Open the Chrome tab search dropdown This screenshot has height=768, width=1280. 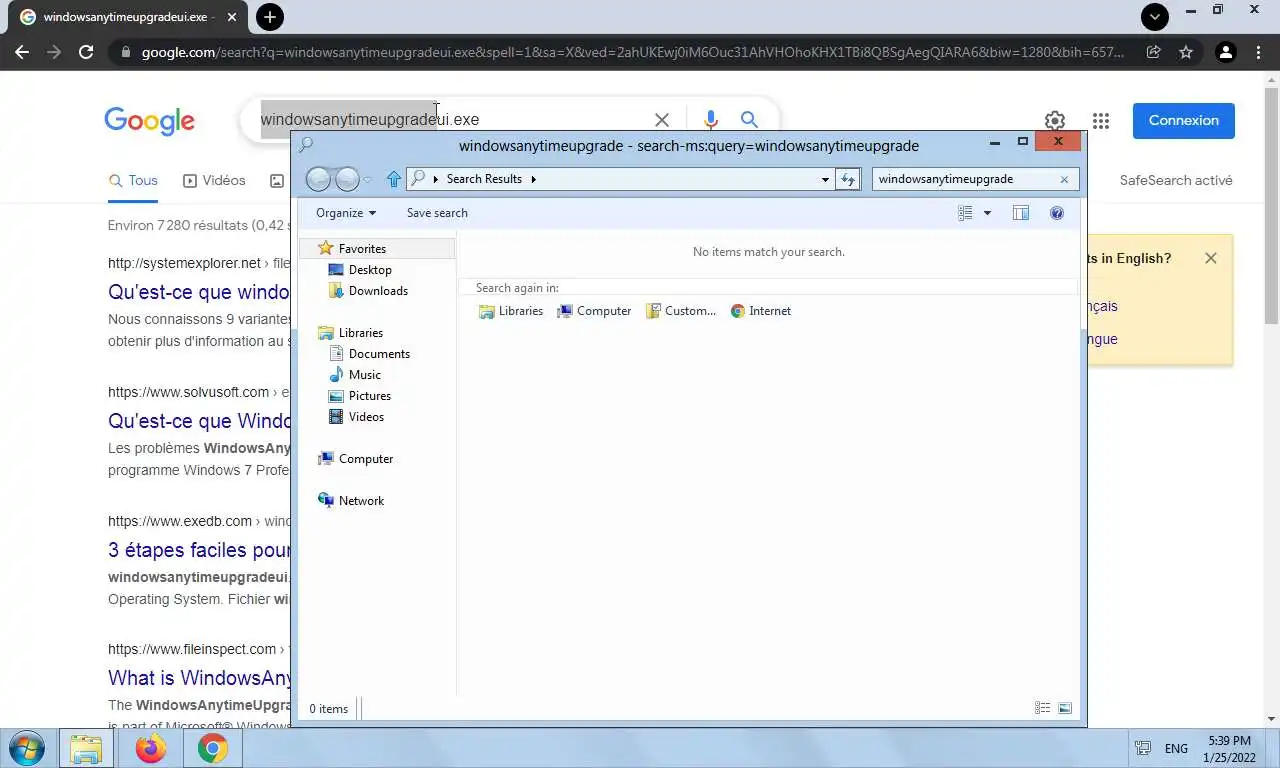1155,17
